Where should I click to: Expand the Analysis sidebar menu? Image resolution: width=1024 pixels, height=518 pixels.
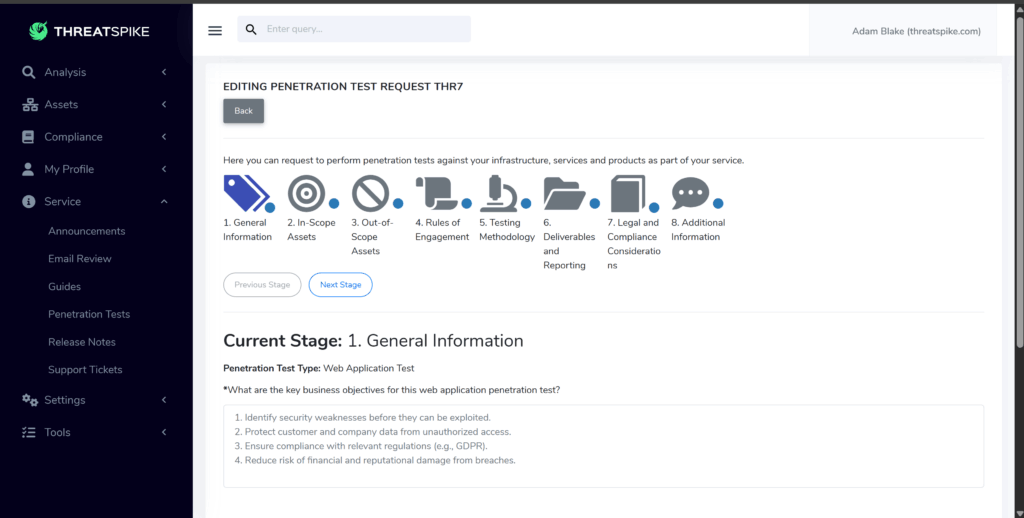point(95,72)
